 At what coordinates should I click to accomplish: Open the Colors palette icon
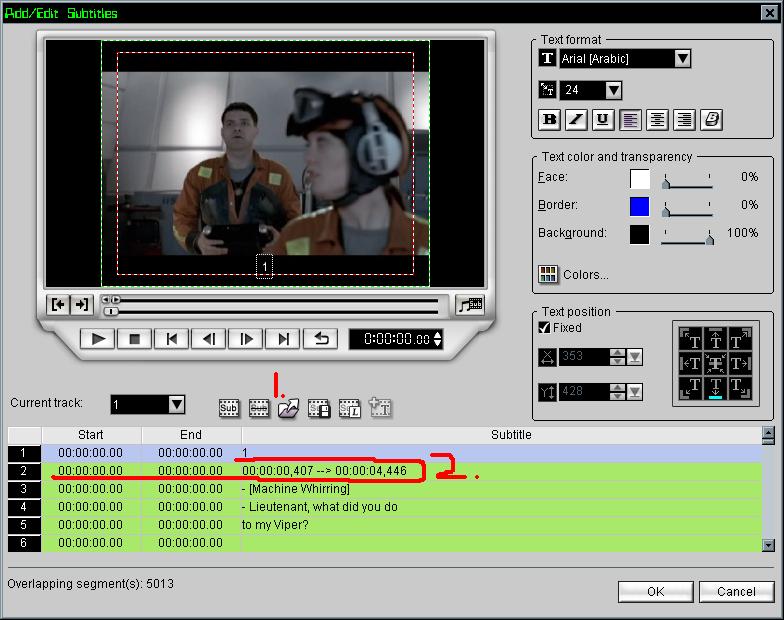pyautogui.click(x=548, y=274)
